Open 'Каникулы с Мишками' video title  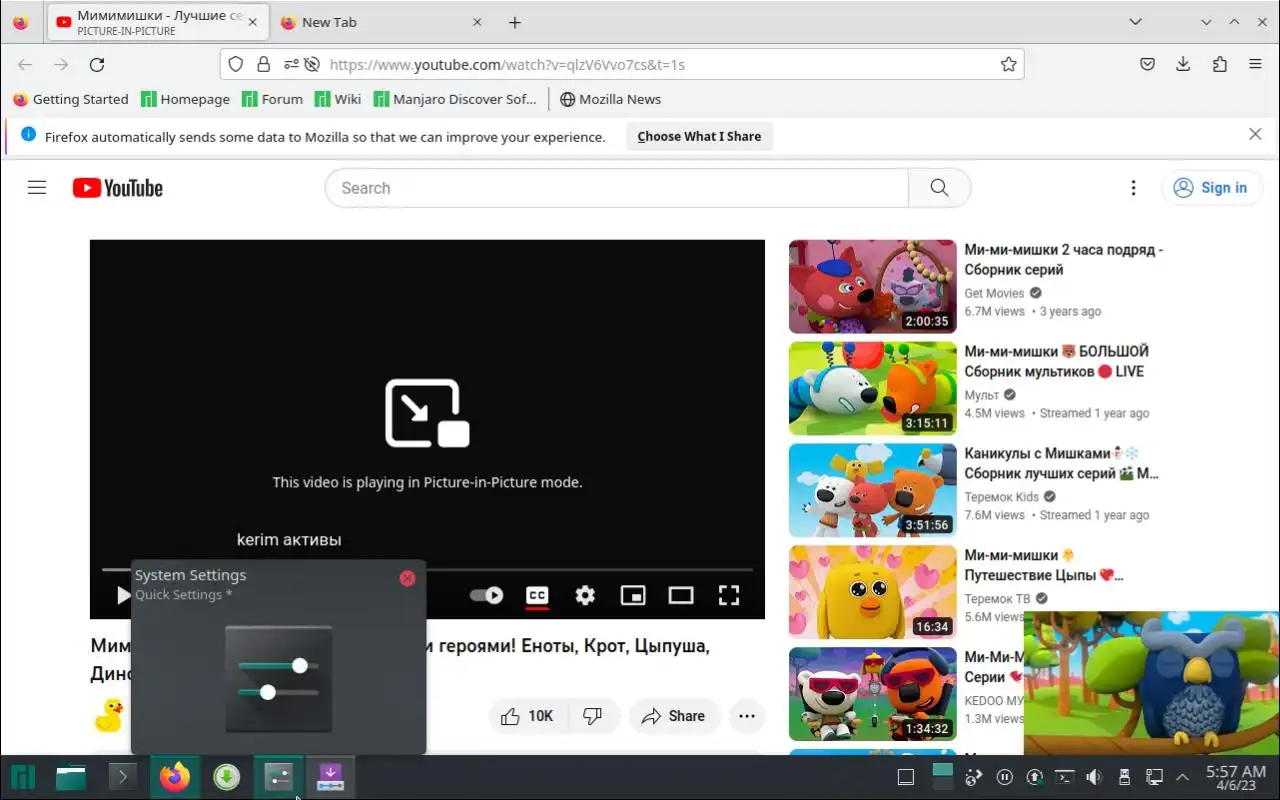click(1061, 464)
